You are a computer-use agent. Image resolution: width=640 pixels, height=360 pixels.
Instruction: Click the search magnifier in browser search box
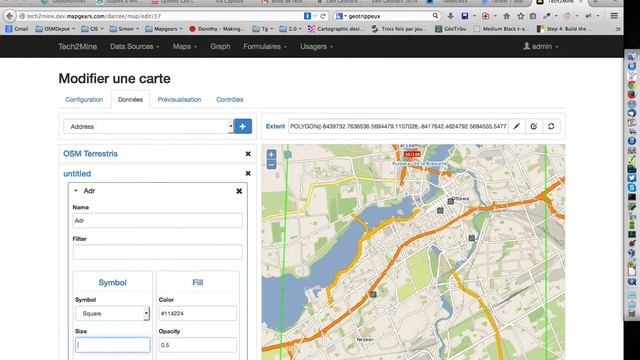click(x=436, y=16)
